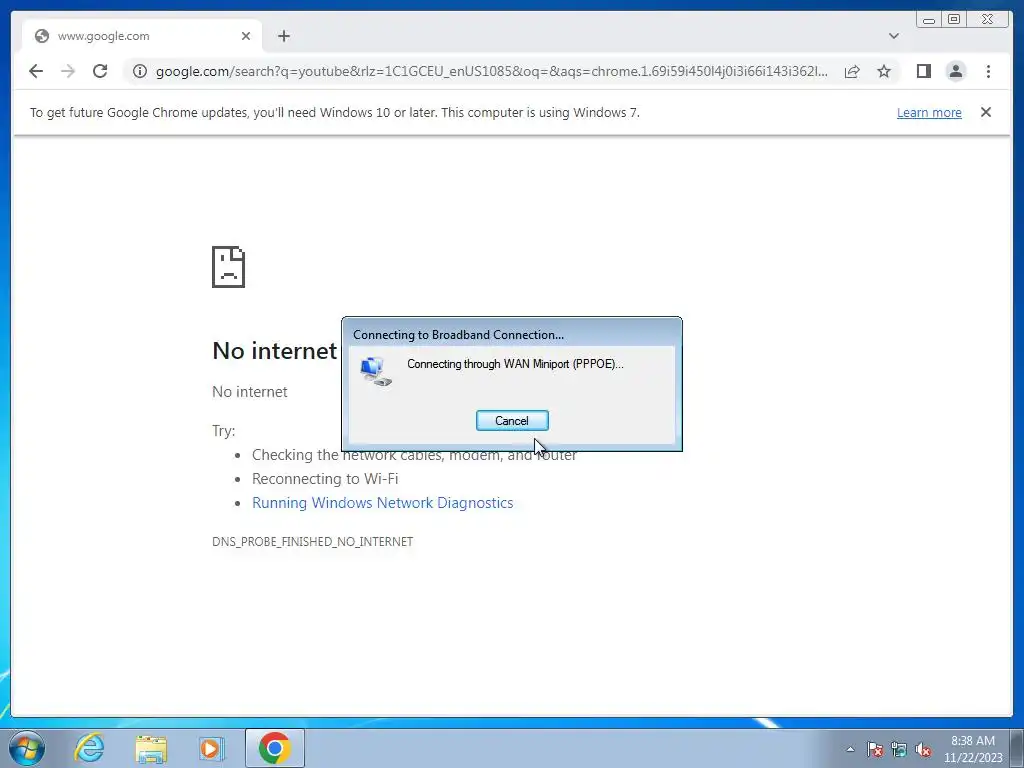Expand the tab search dropdown arrow
This screenshot has width=1024, height=768.
tap(893, 36)
